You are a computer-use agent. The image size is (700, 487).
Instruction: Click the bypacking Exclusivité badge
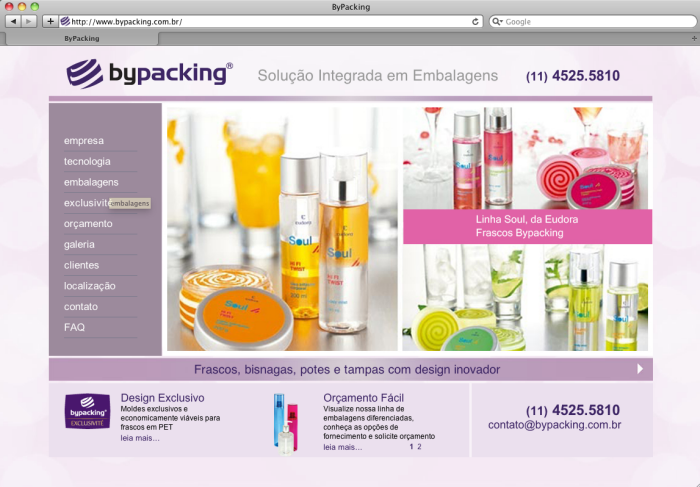88,411
